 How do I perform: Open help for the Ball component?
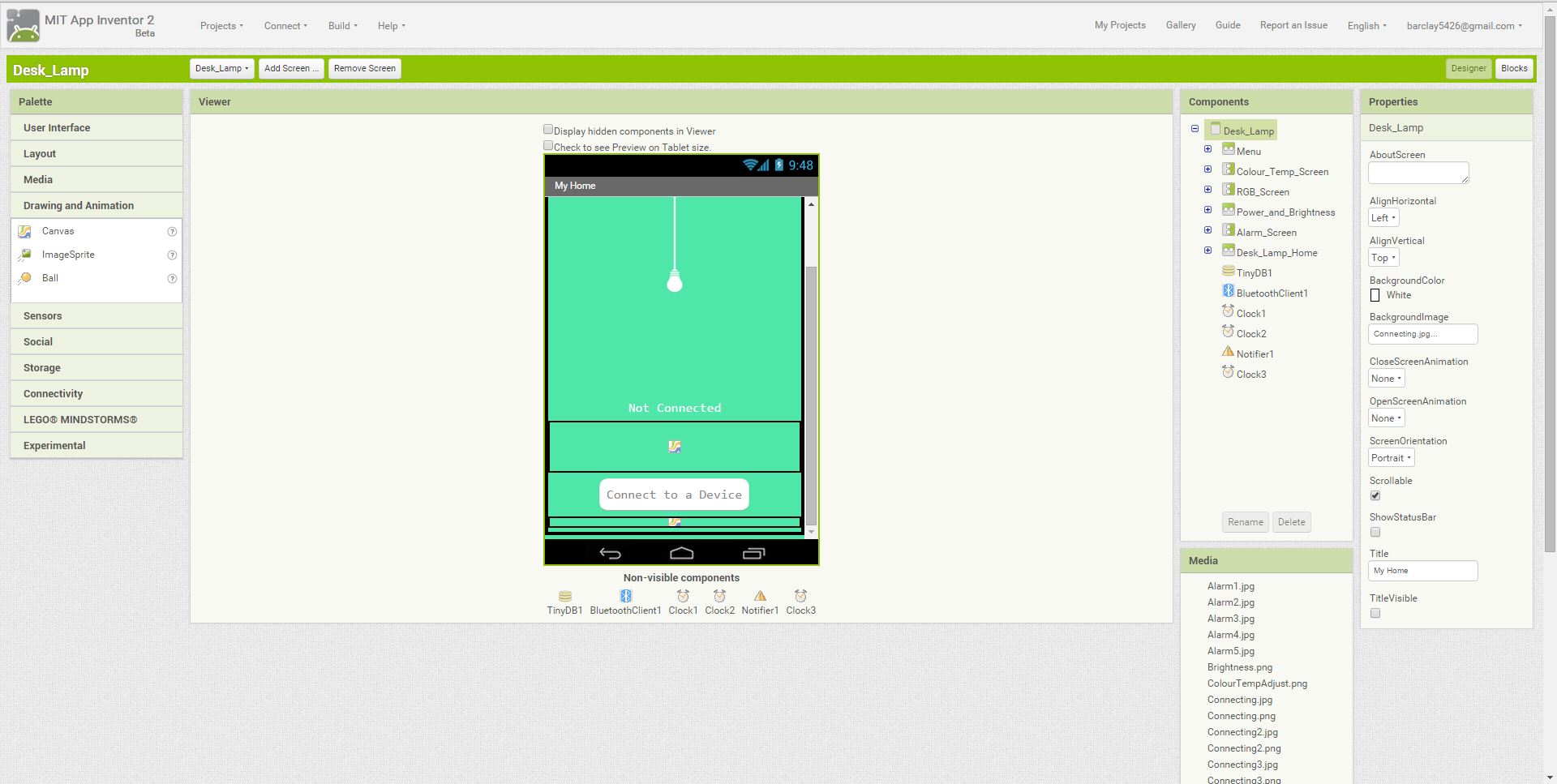click(x=172, y=279)
